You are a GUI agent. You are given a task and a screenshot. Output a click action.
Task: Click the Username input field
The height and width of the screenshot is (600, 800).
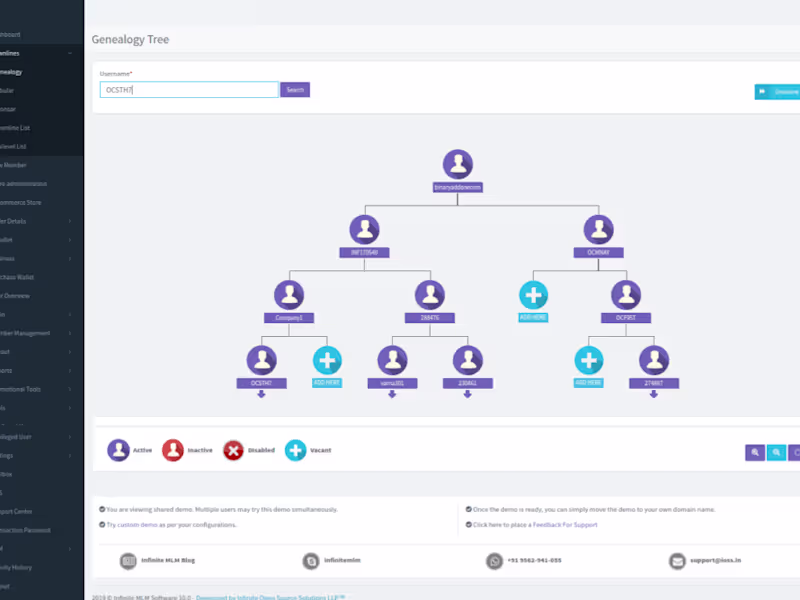(x=188, y=90)
